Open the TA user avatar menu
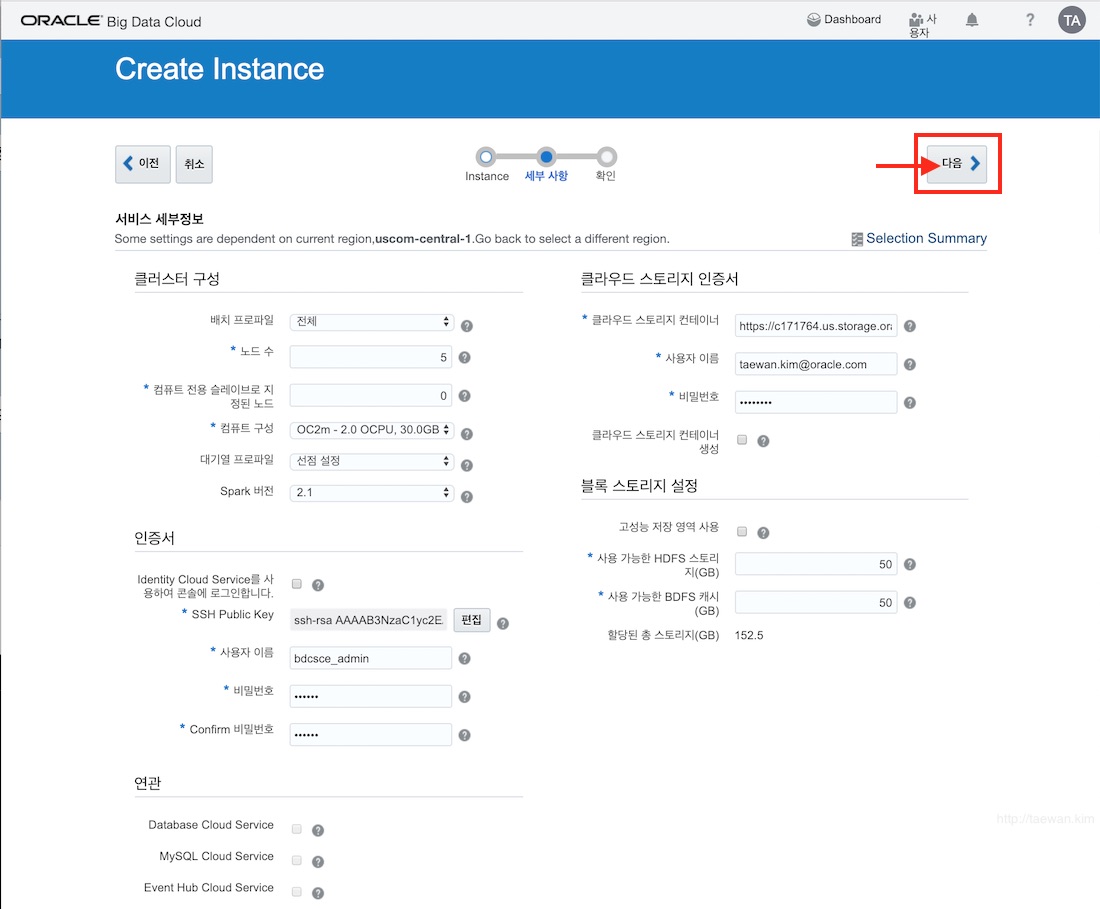The image size is (1100, 909). tap(1071, 20)
